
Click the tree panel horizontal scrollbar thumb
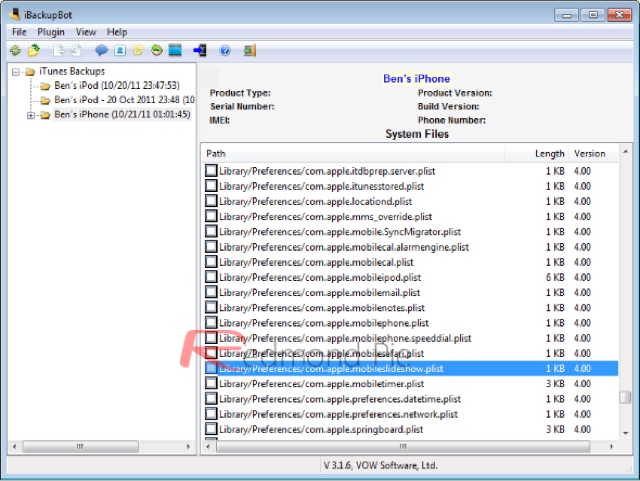(x=80, y=446)
